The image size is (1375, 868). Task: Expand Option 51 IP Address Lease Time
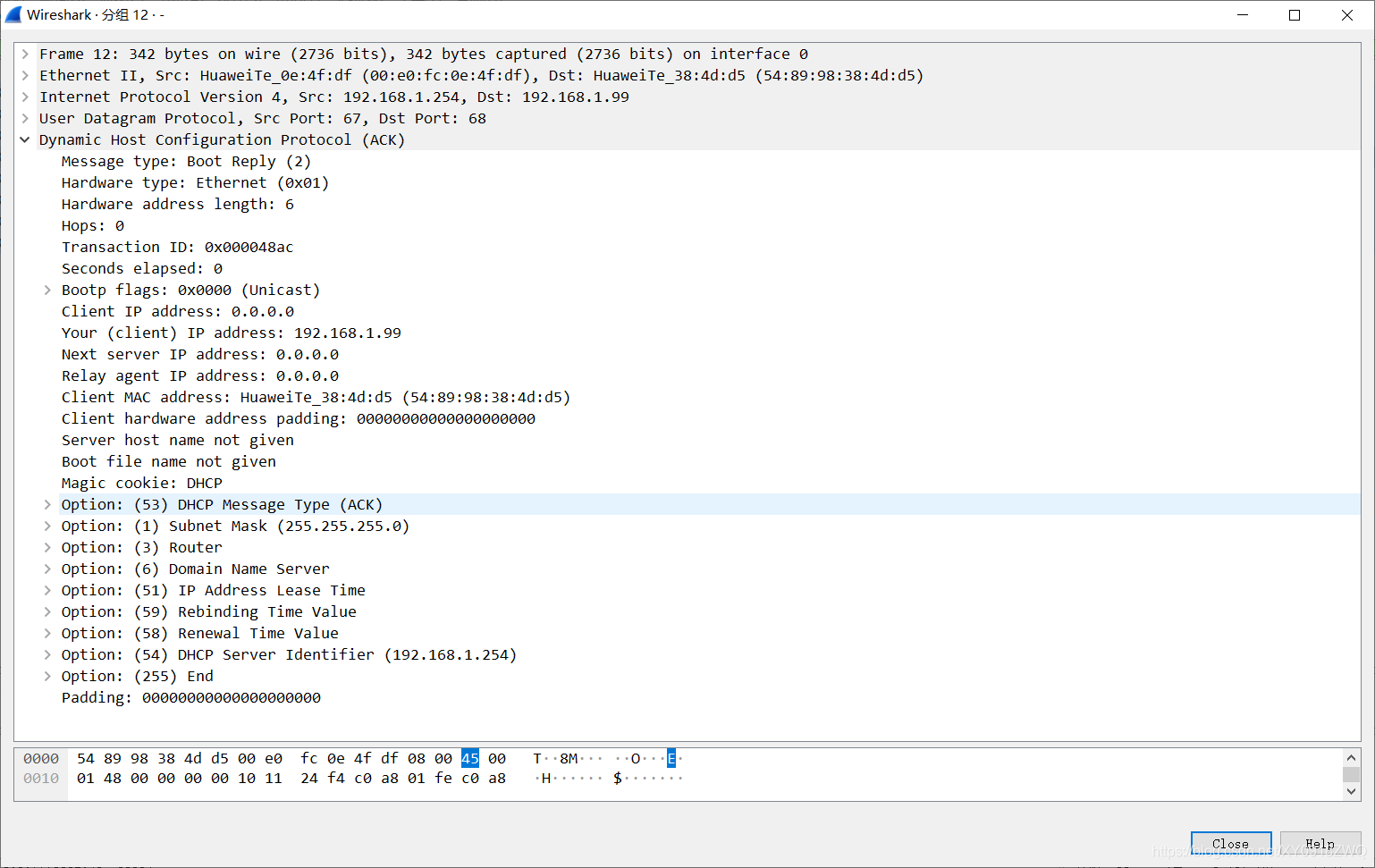click(47, 590)
